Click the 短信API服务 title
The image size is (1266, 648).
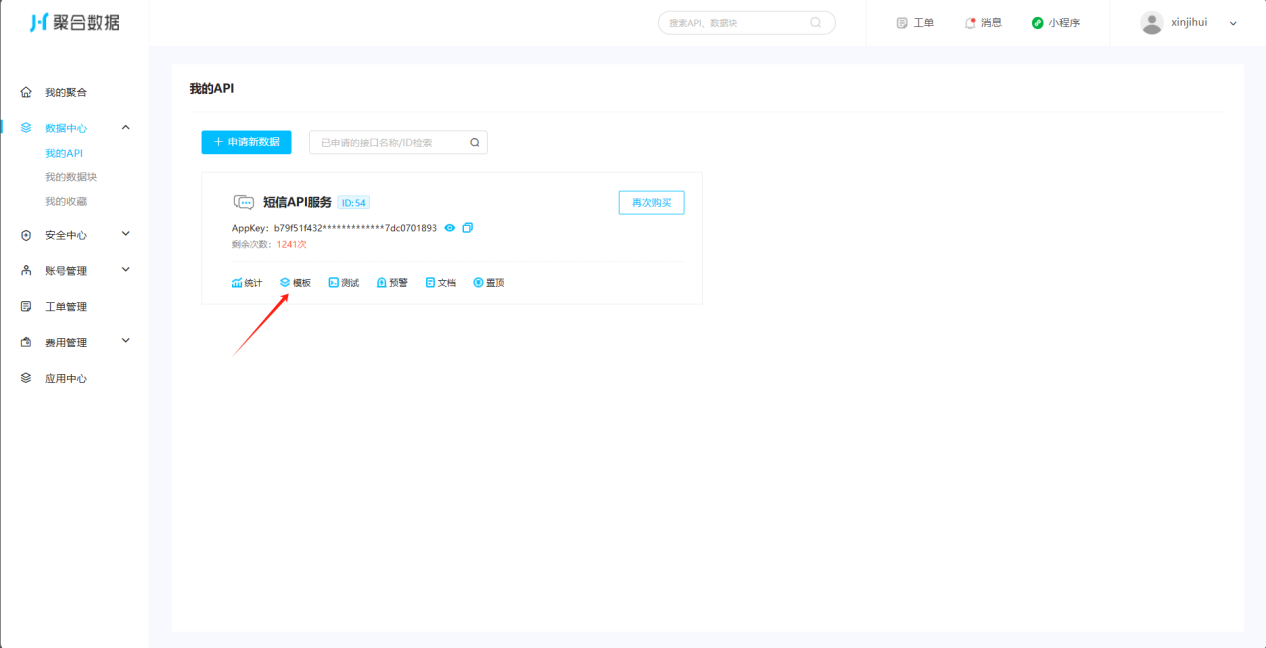point(297,202)
